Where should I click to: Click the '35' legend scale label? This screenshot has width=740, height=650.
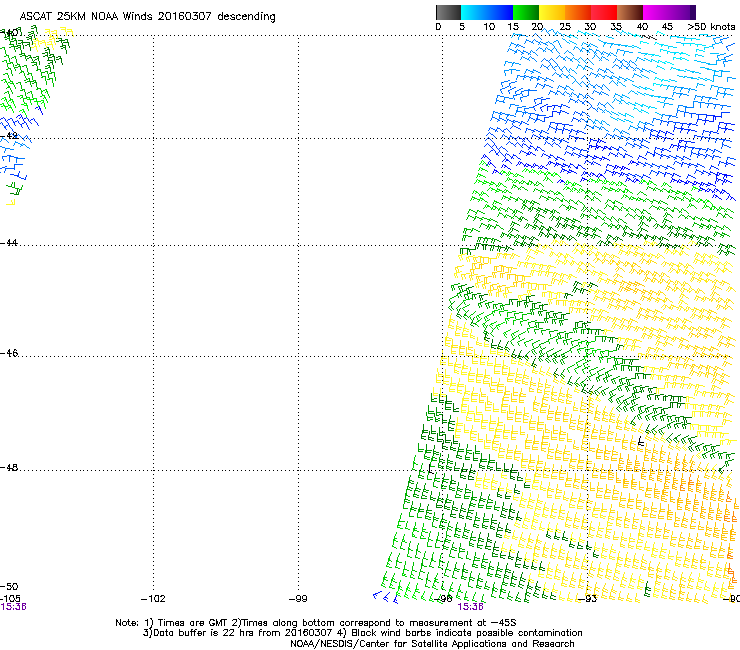click(616, 27)
